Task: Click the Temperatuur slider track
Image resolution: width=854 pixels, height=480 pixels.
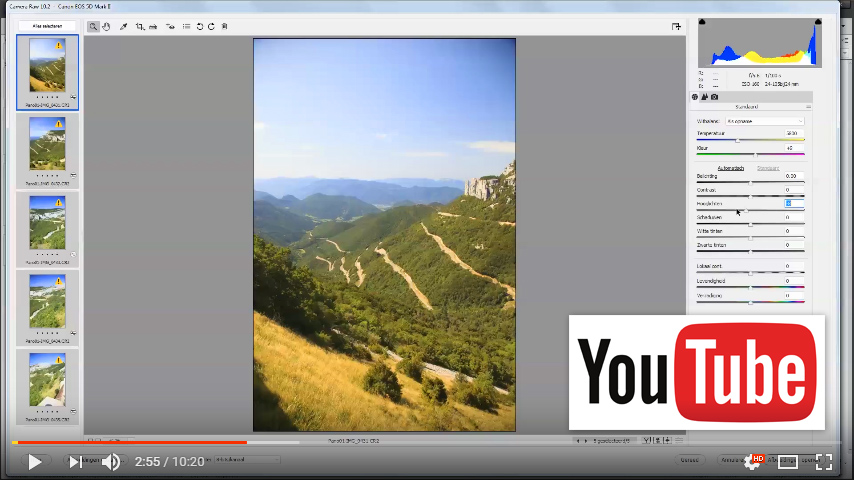Action: click(750, 140)
